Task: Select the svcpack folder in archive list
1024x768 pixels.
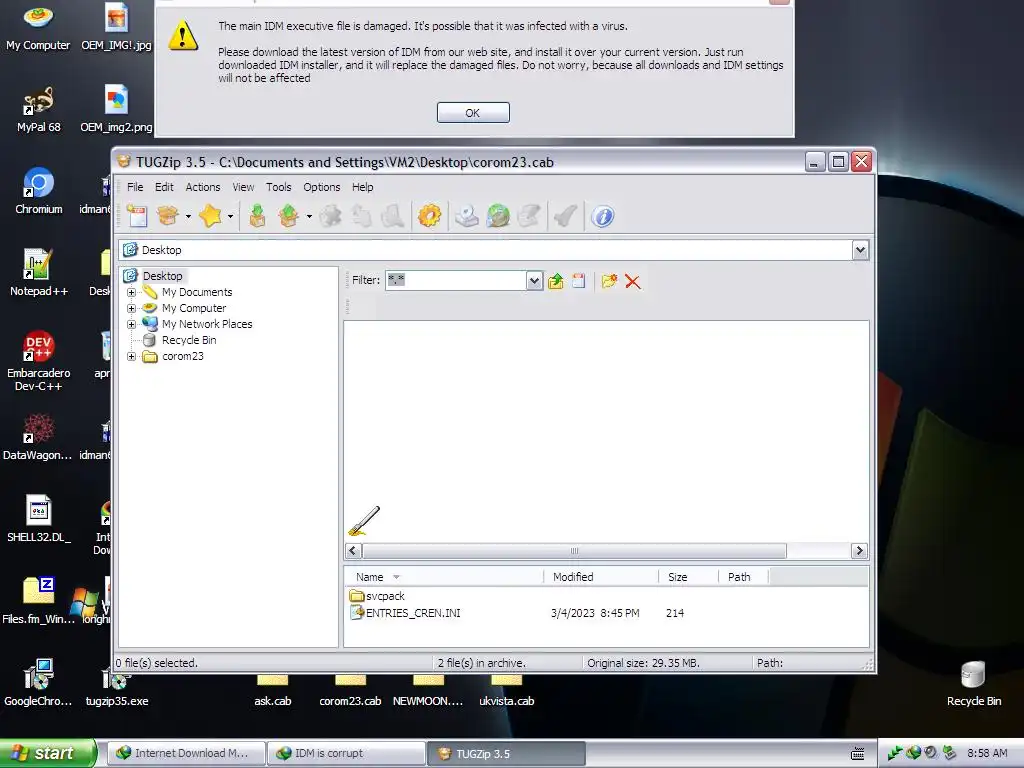Action: (377, 596)
